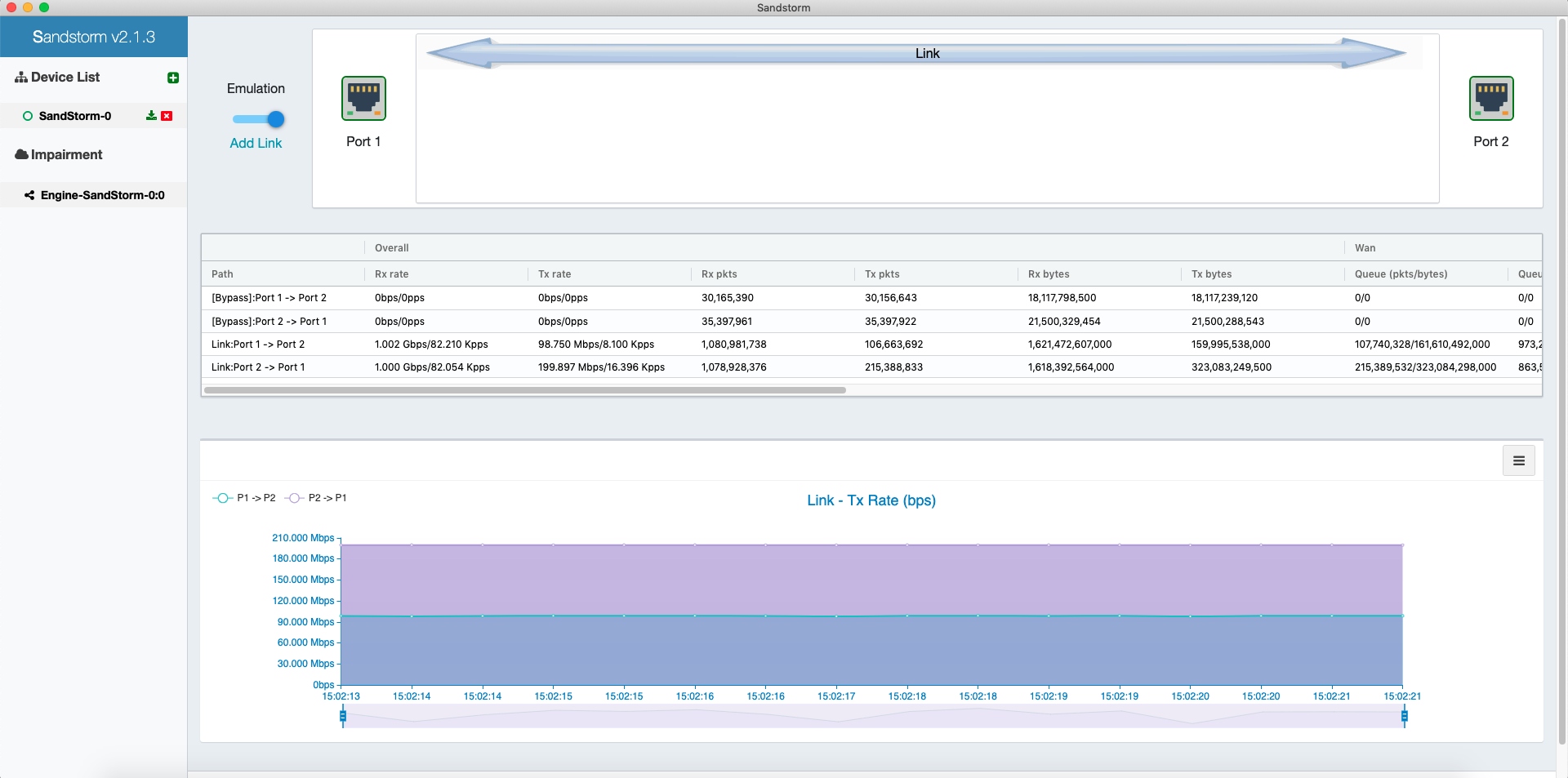Select row Link:Port 1 -> Port 2

click(x=871, y=345)
